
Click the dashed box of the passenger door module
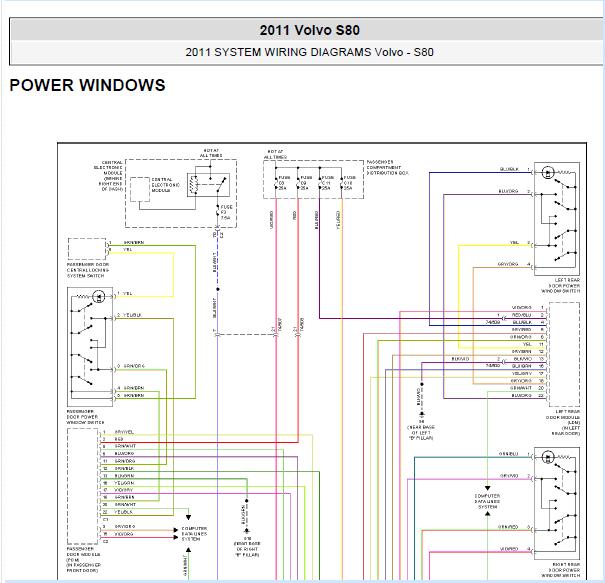[82, 486]
